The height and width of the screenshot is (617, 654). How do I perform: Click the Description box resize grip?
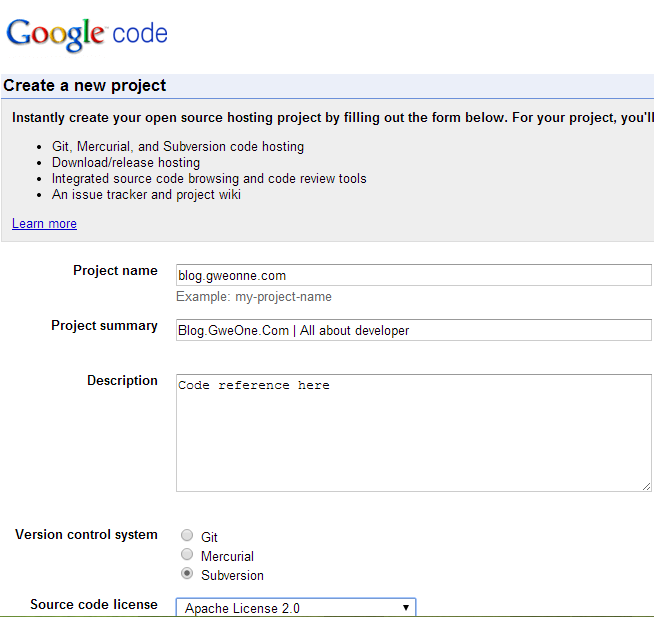[646, 486]
